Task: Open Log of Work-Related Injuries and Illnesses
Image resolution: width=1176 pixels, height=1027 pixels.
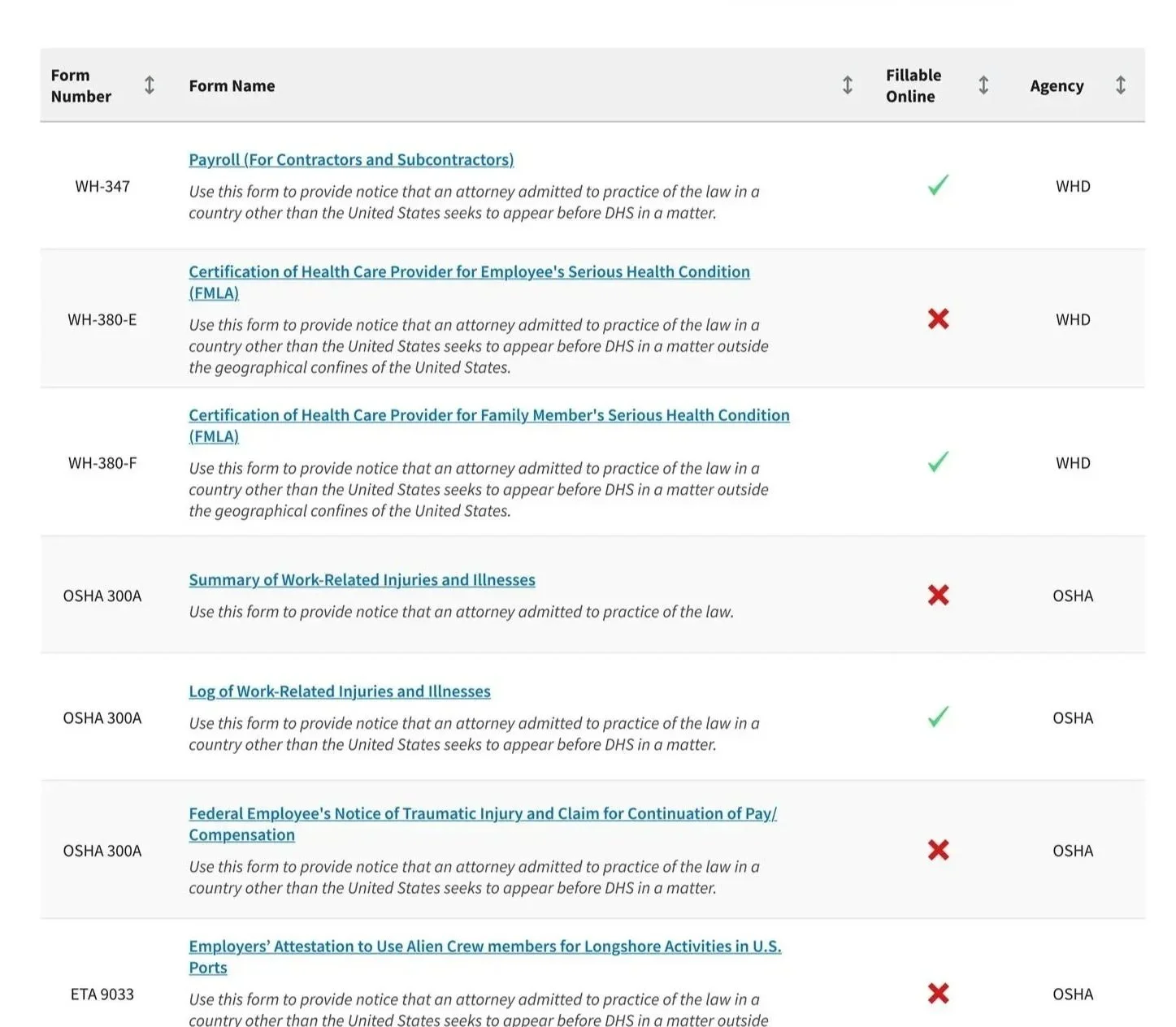Action: pyautogui.click(x=339, y=691)
